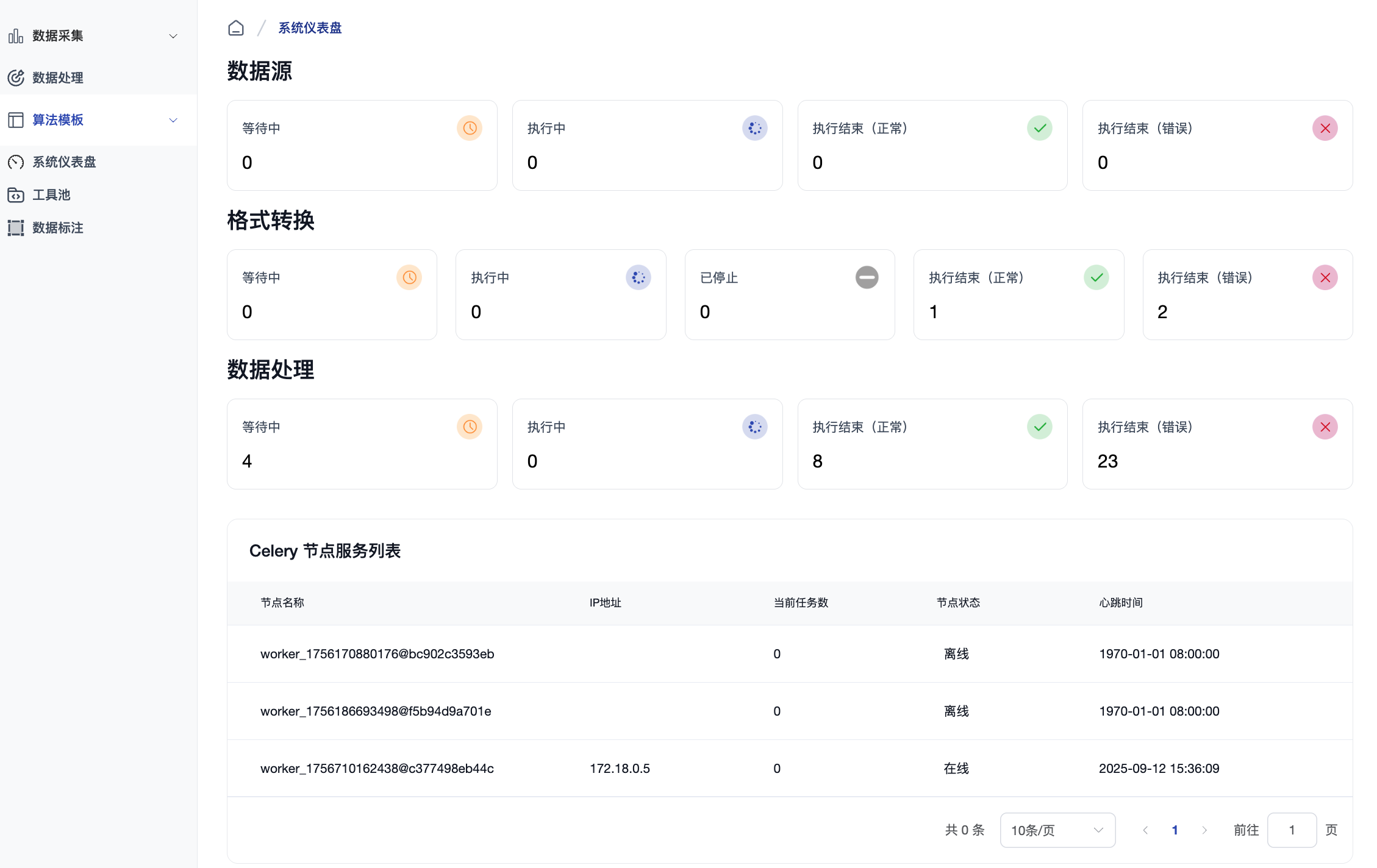The image size is (1377, 868).
Task: Click the red X icon on 数据处理 error card
Action: 1325,427
